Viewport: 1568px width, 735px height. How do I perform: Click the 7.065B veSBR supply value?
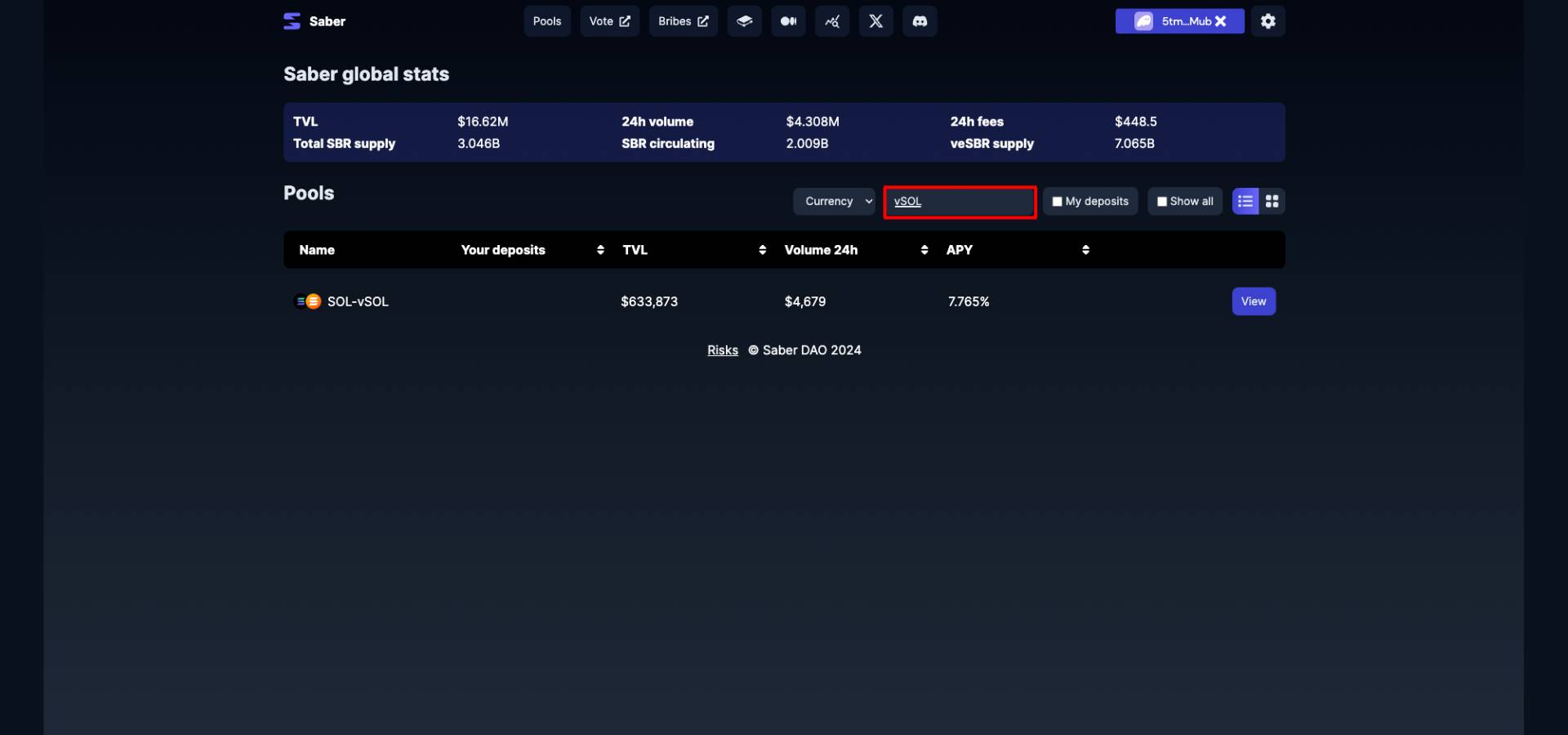pyautogui.click(x=1134, y=144)
